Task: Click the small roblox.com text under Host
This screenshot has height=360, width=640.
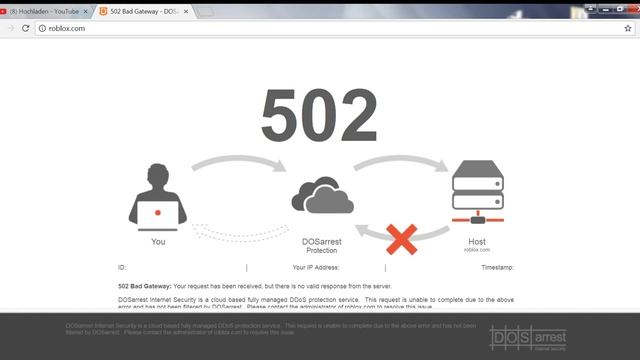Action: [x=477, y=250]
